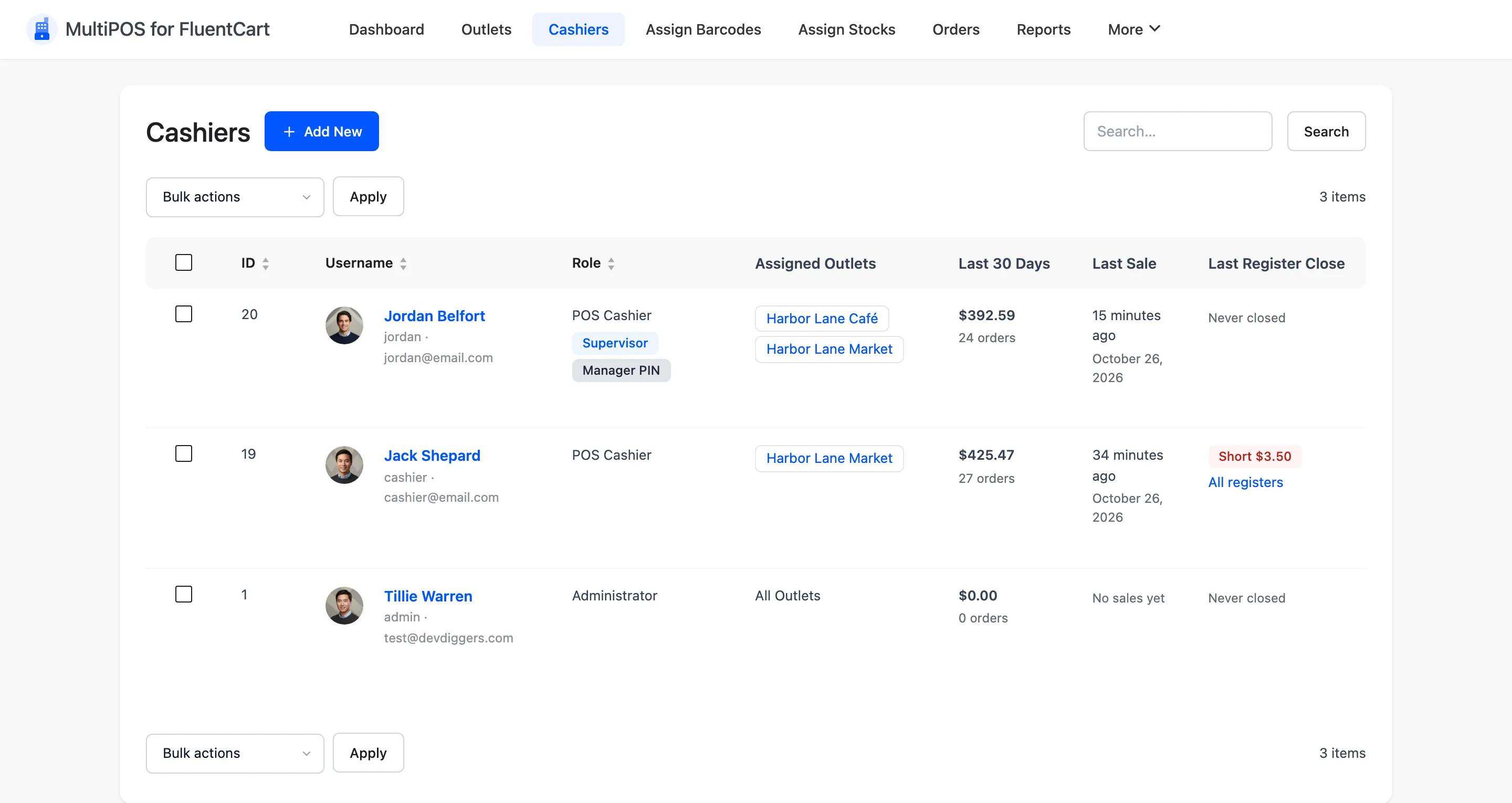Open Tillie Warren's cashier profile link
The width and height of the screenshot is (1512, 803).
tap(428, 596)
